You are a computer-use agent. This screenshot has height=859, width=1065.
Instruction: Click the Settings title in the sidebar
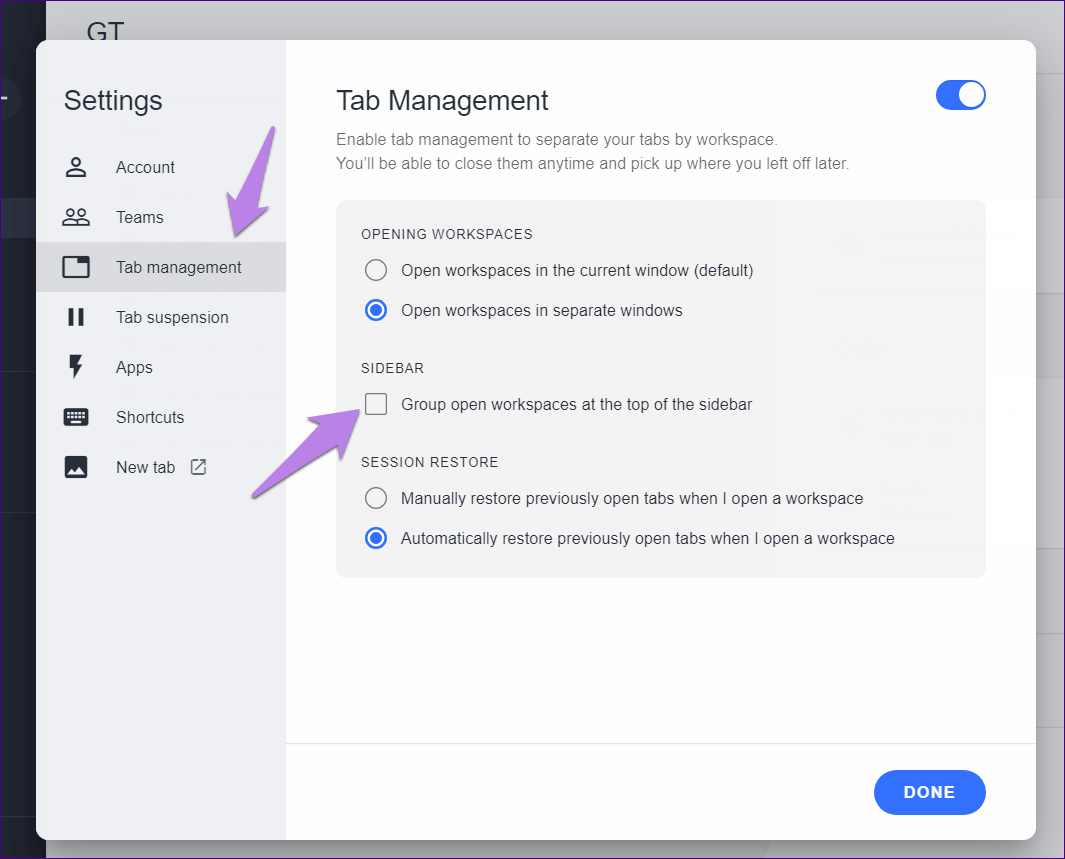(113, 100)
